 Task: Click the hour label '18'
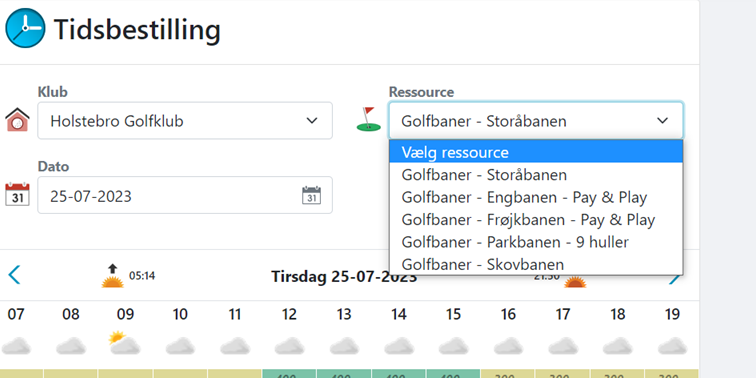click(618, 315)
